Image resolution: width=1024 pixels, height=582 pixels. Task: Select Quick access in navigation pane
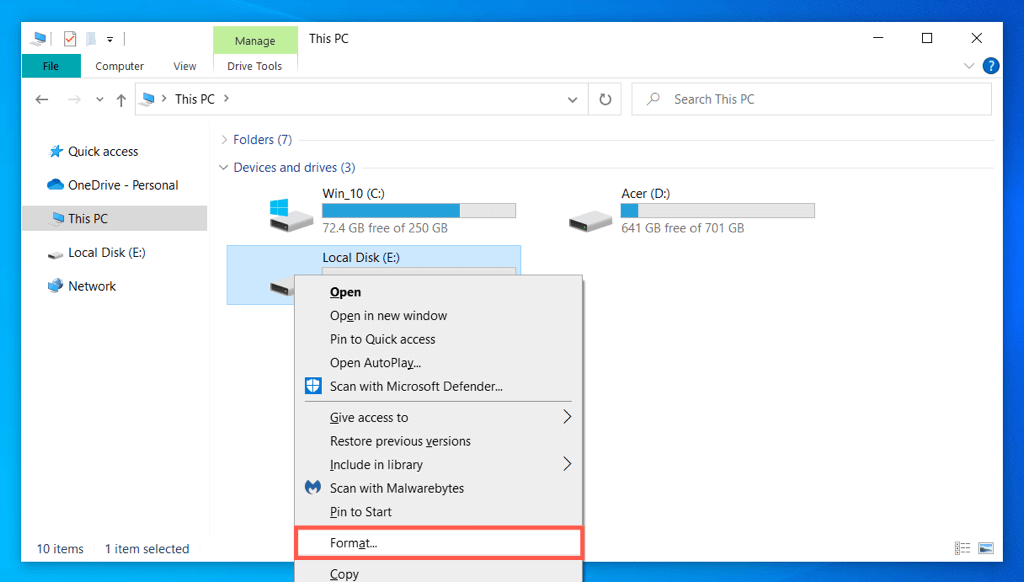(x=103, y=151)
